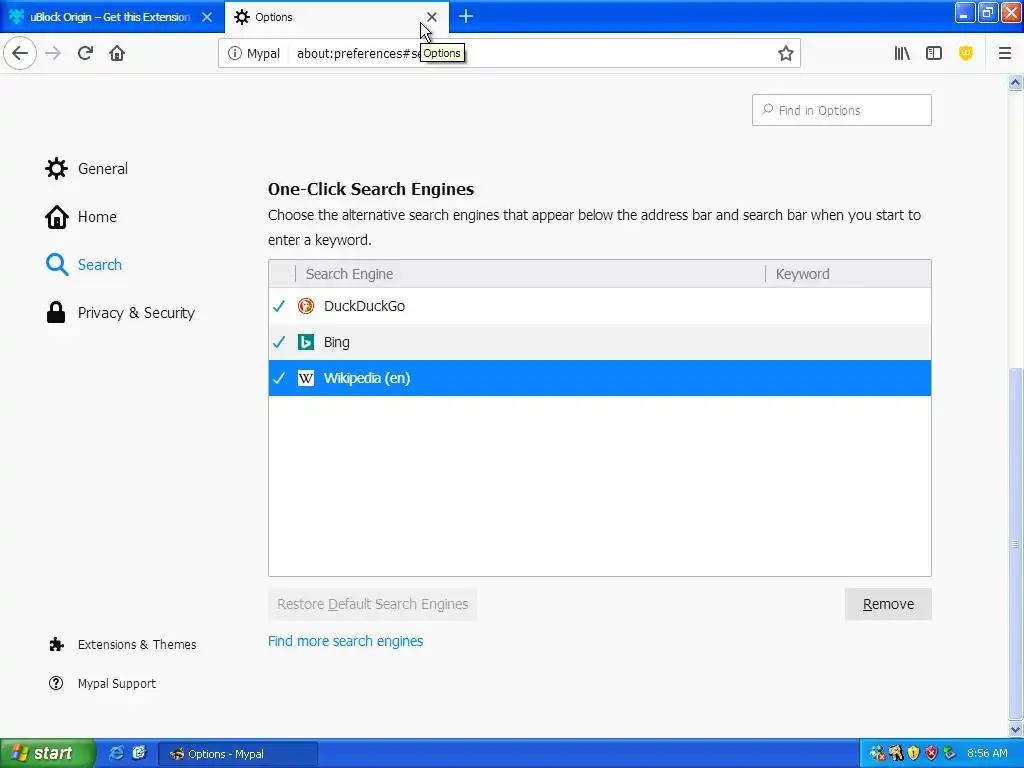Click the red shield tray icon

[931, 754]
